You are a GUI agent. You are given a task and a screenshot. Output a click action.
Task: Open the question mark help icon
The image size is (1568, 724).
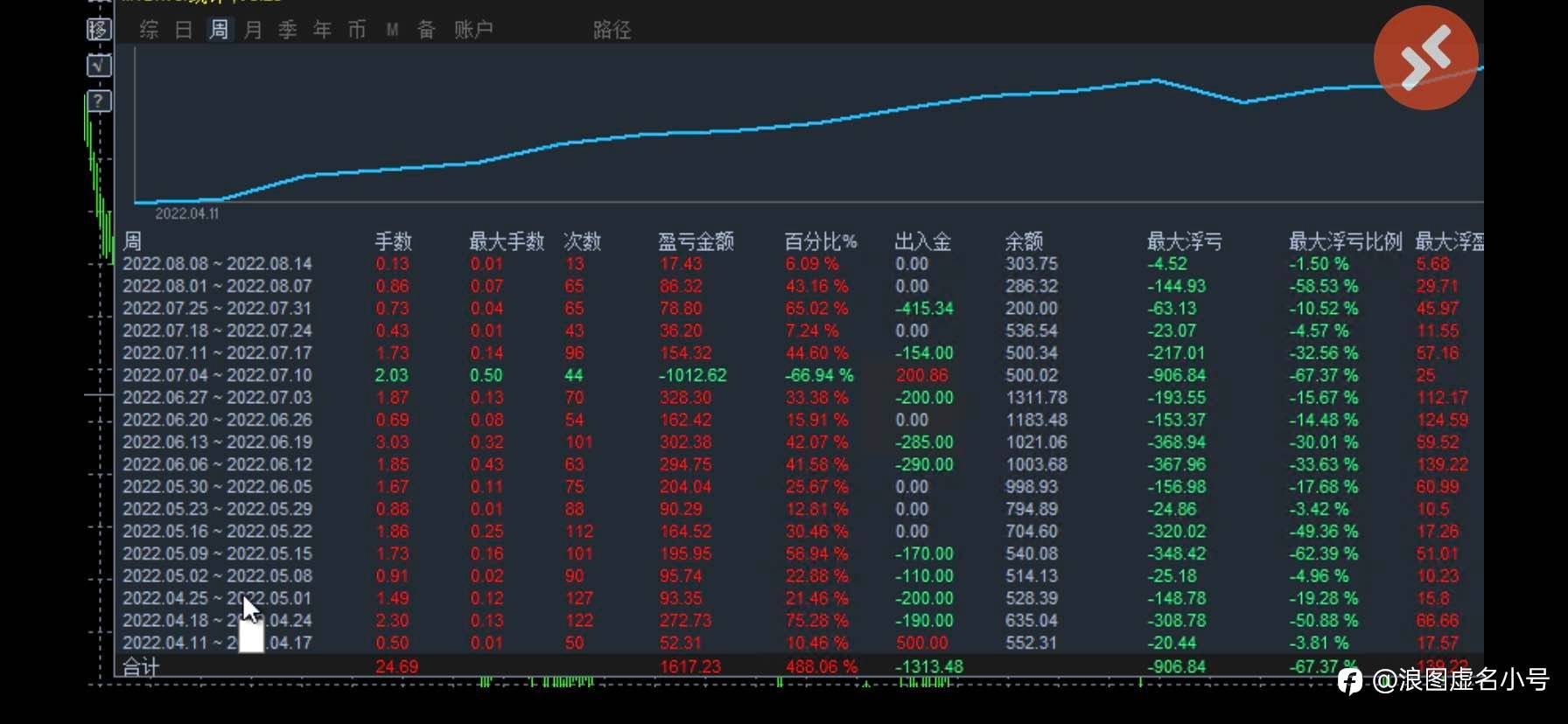click(99, 101)
